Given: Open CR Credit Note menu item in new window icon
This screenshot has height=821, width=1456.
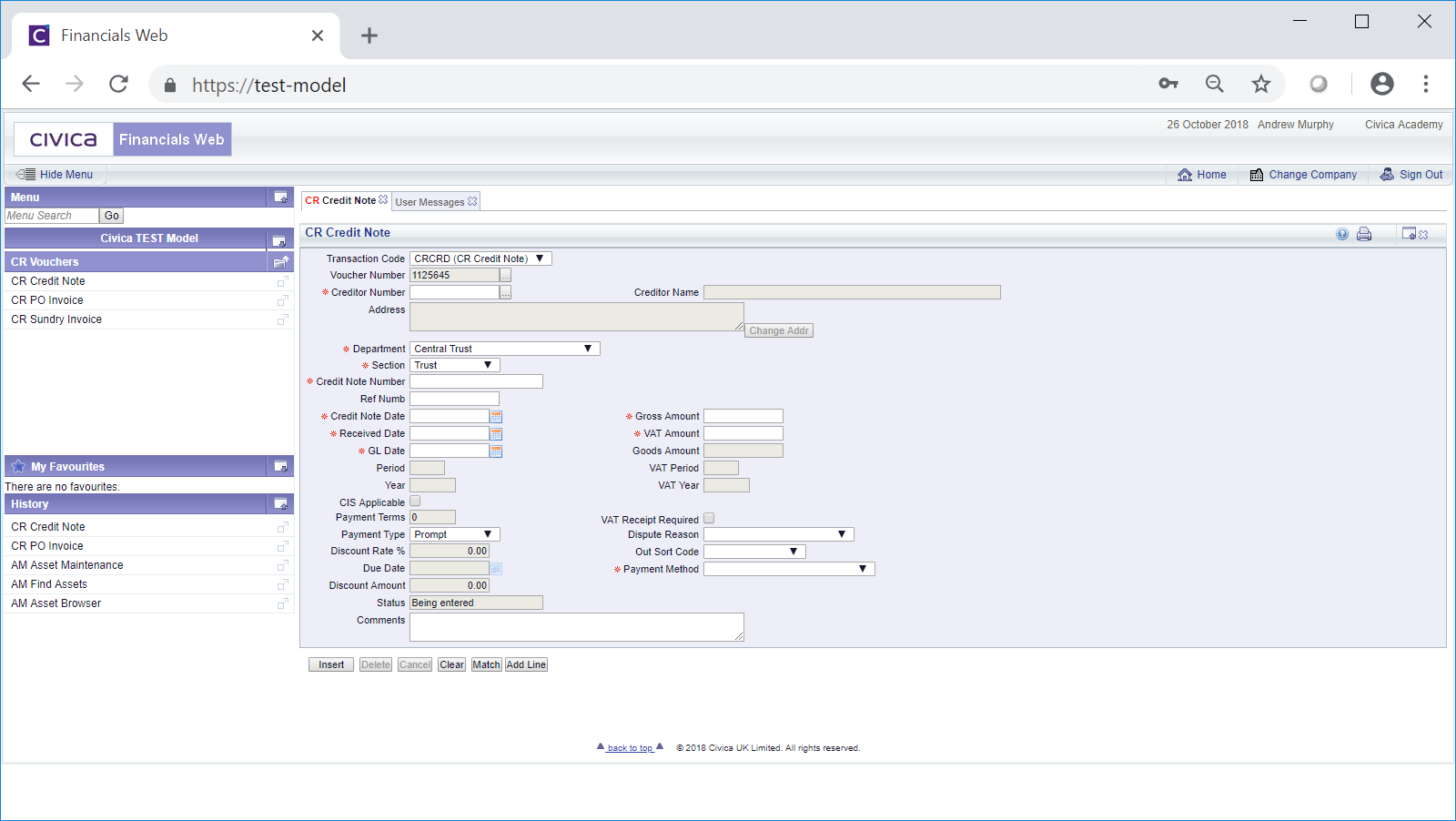Looking at the screenshot, I should 283,281.
